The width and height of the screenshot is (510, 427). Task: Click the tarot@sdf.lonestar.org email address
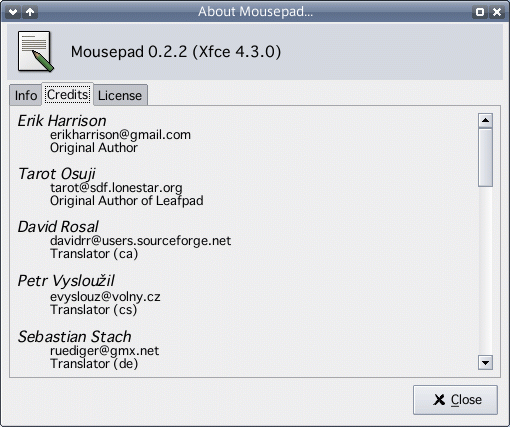(116, 188)
